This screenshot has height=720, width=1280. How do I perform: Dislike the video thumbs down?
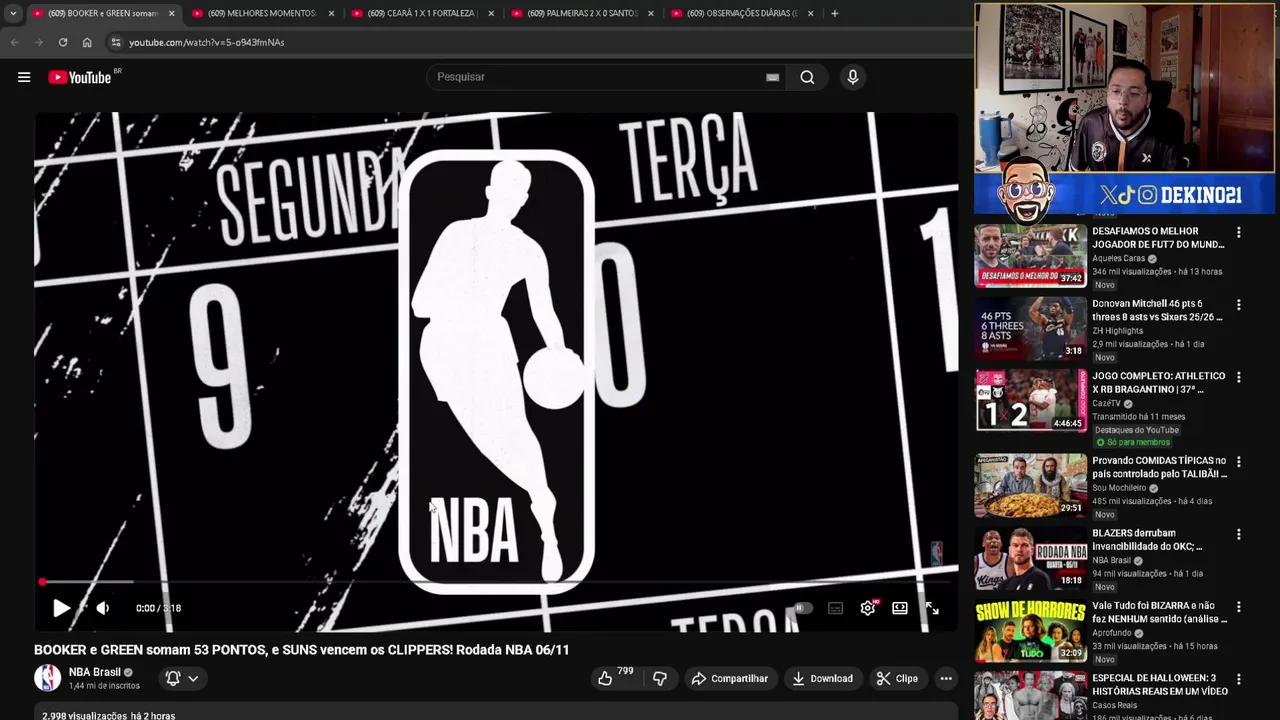point(660,679)
